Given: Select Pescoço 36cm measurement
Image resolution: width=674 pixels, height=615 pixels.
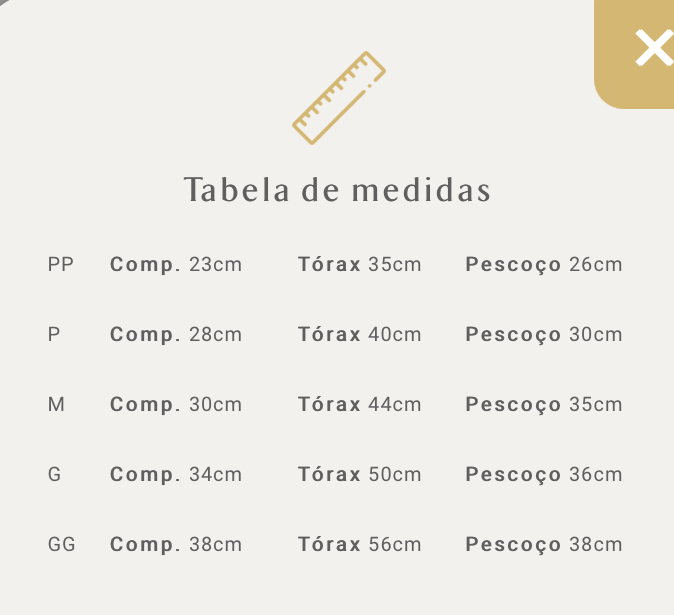Looking at the screenshot, I should point(544,475).
